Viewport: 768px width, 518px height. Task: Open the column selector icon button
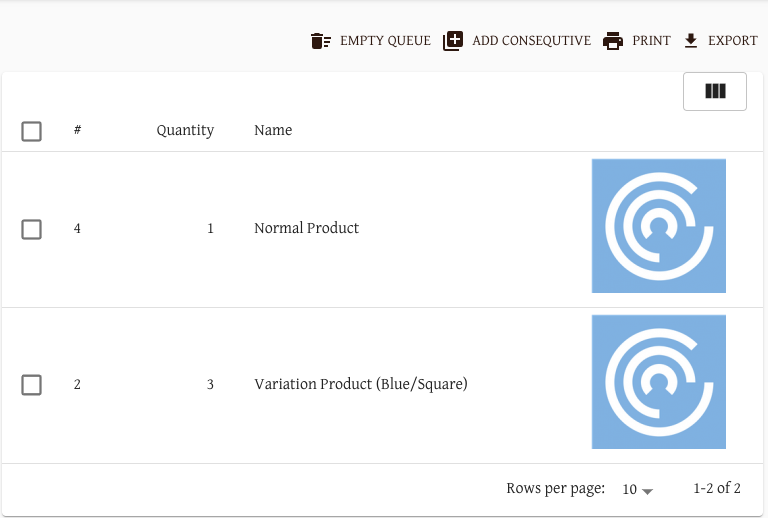[715, 91]
